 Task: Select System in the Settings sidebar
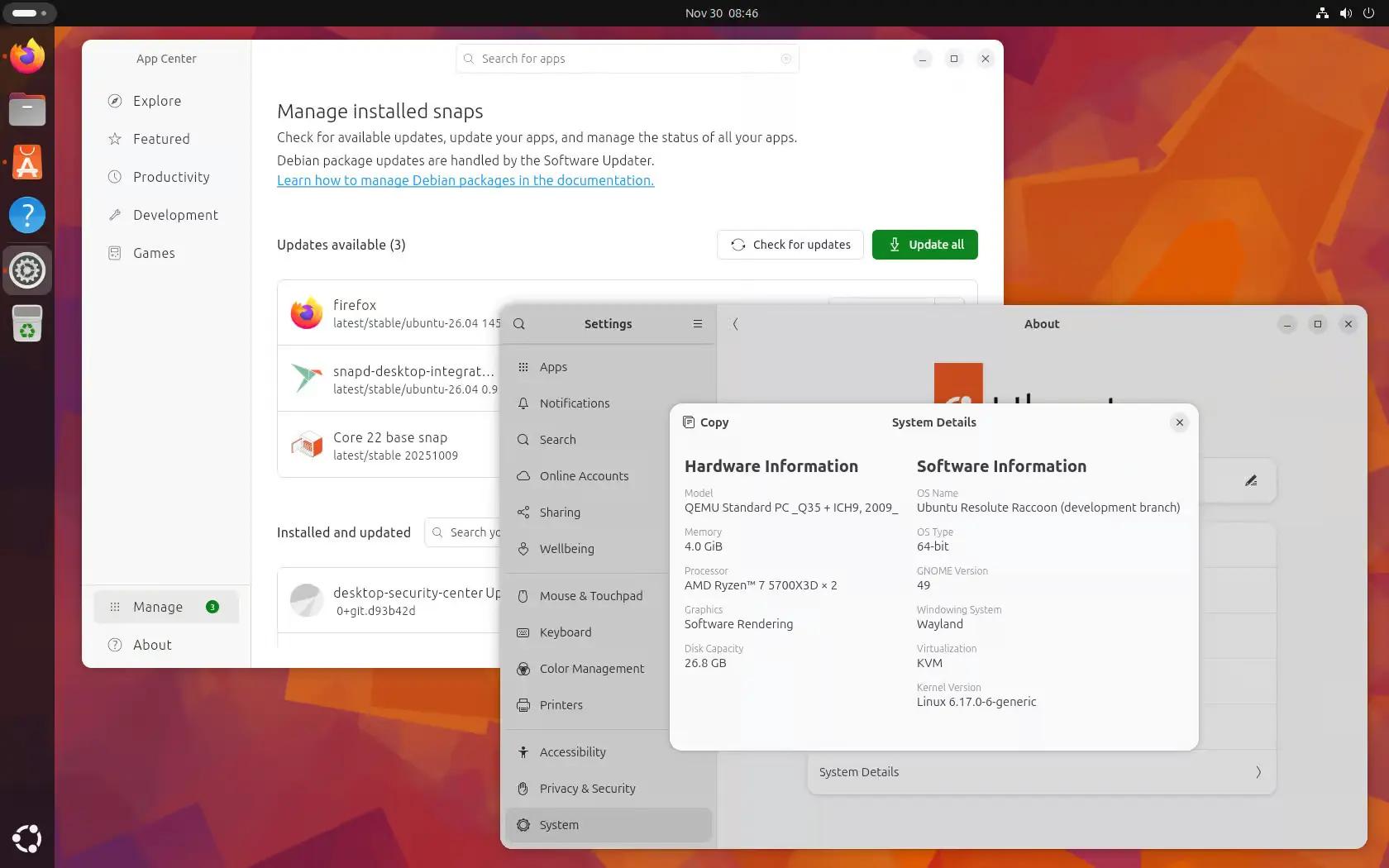click(559, 824)
